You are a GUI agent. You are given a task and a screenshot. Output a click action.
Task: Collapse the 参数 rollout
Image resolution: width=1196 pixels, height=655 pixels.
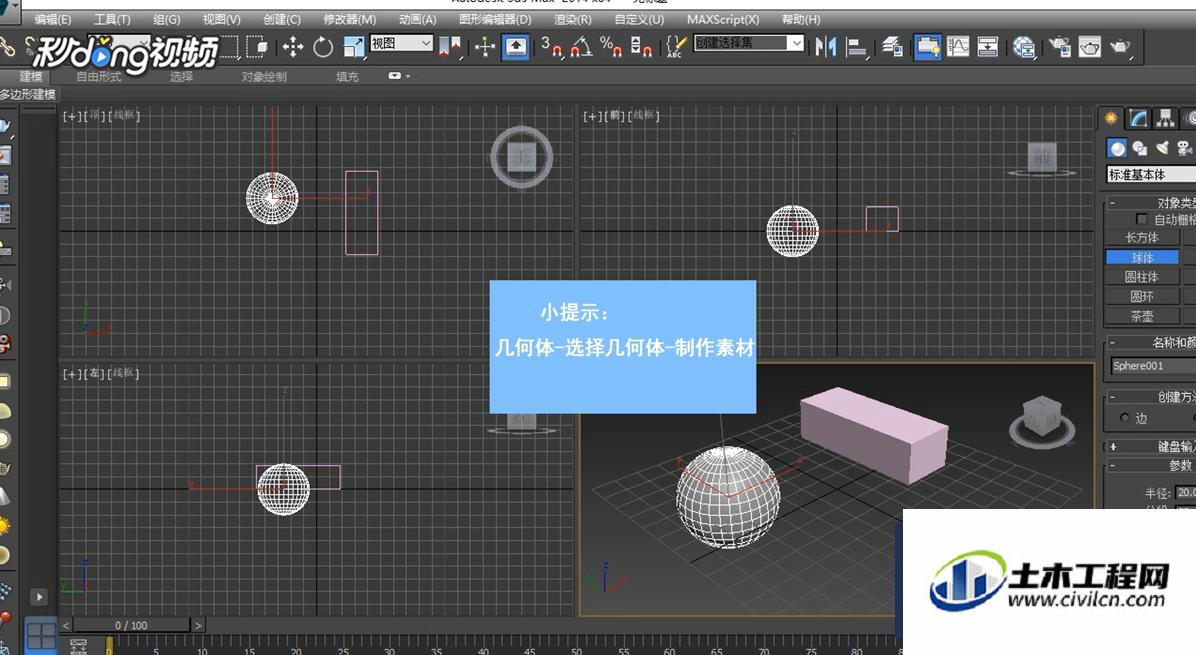coord(1150,465)
